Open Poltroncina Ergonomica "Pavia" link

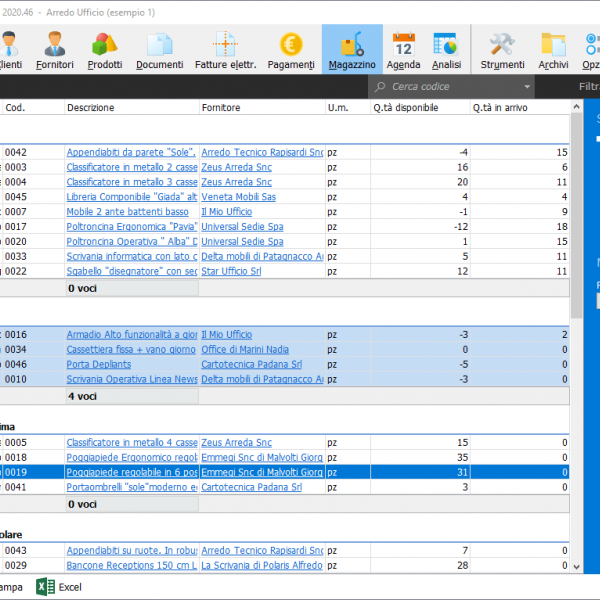click(132, 227)
